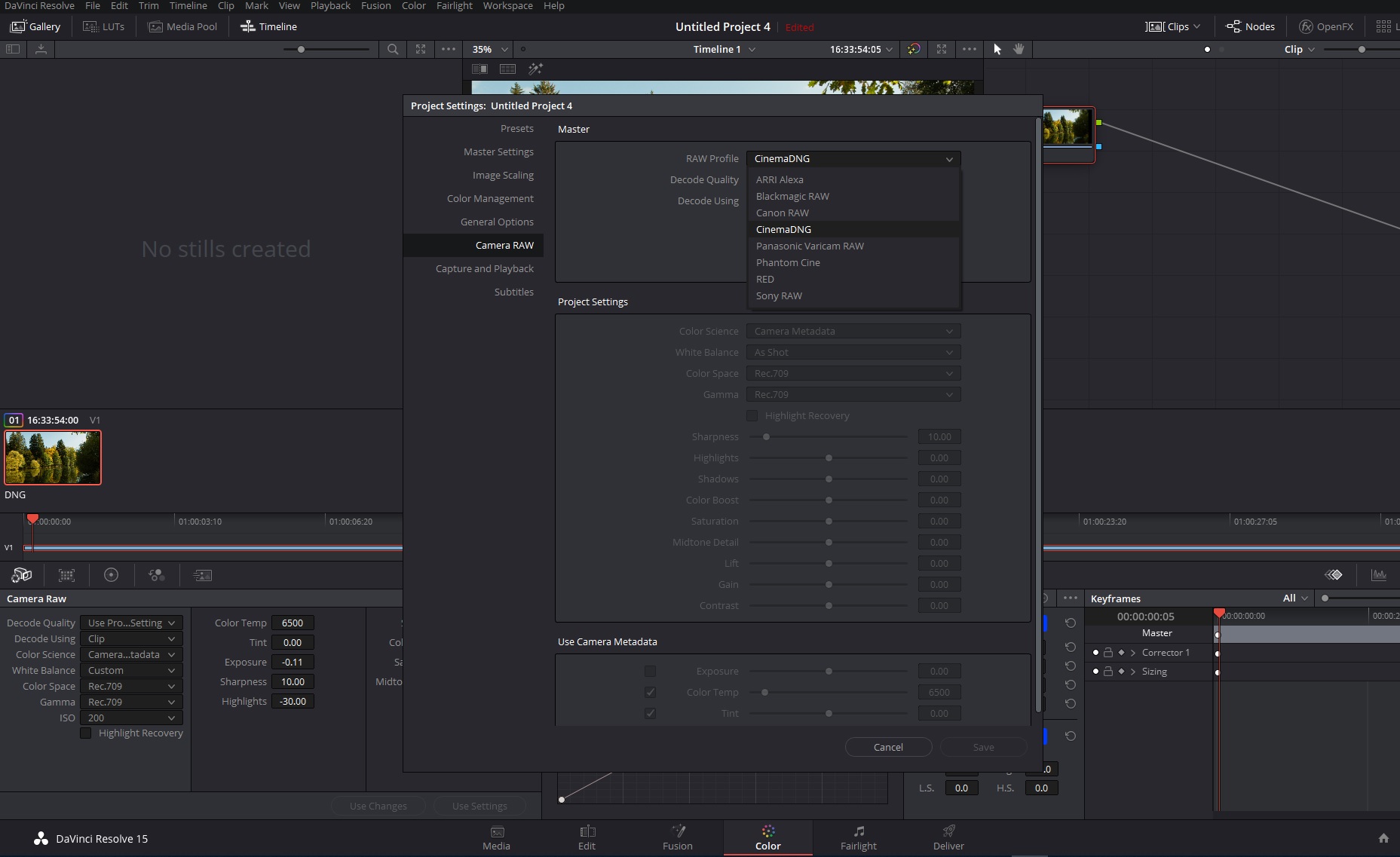Switch to the Deliver page
Viewport: 1400px width, 857px height.
(x=948, y=837)
